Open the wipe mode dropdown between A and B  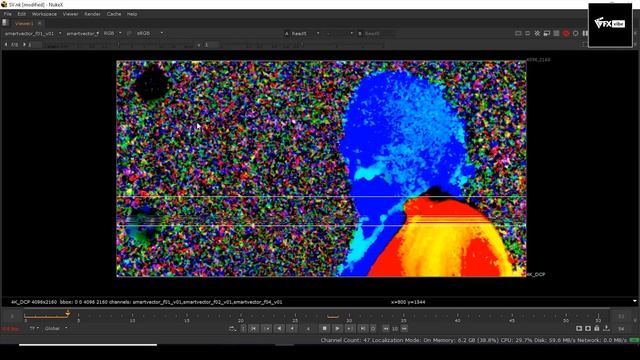[x=340, y=33]
